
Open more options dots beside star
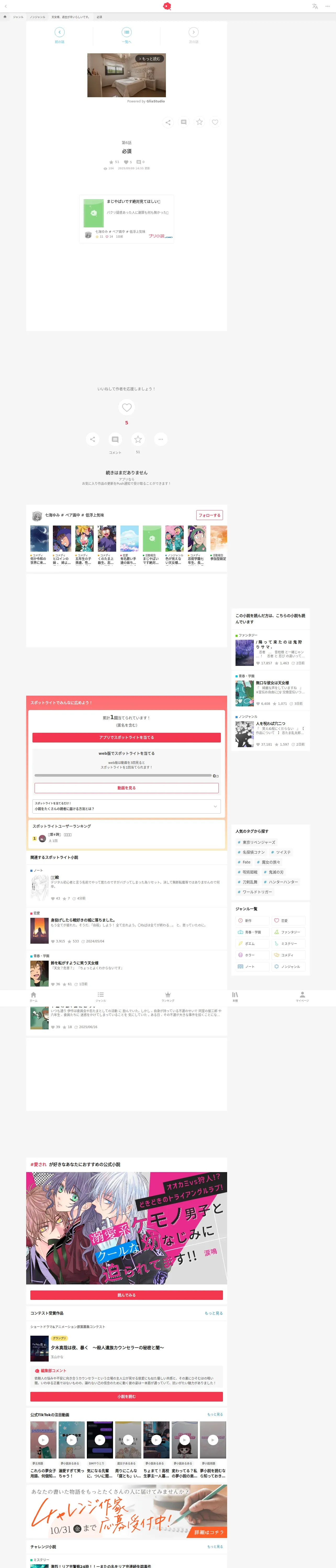click(160, 439)
